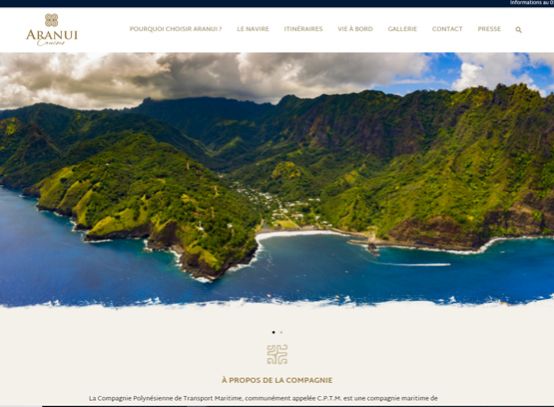
Task: Select the first carousel dot indicator
Action: [x=273, y=332]
